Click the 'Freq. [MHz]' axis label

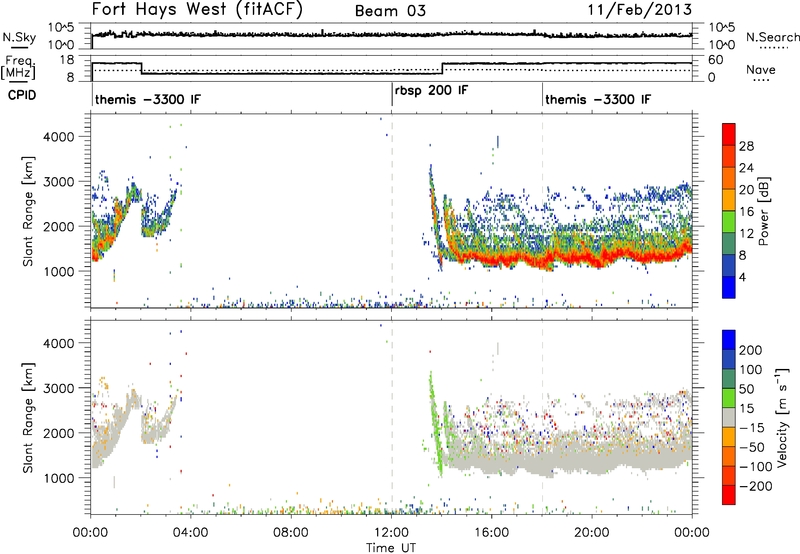click(18, 68)
